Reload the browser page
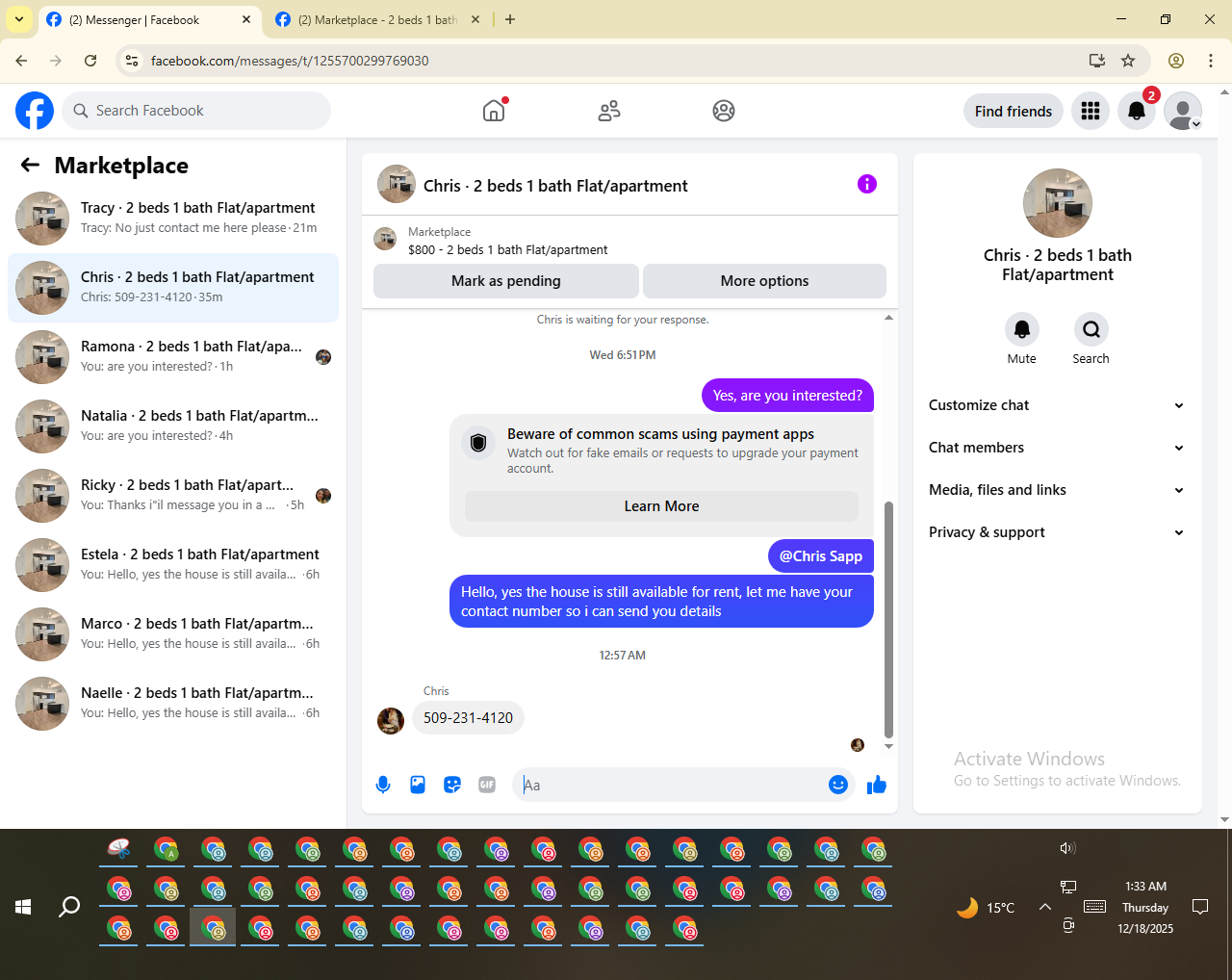The width and height of the screenshot is (1232, 980). [90, 61]
